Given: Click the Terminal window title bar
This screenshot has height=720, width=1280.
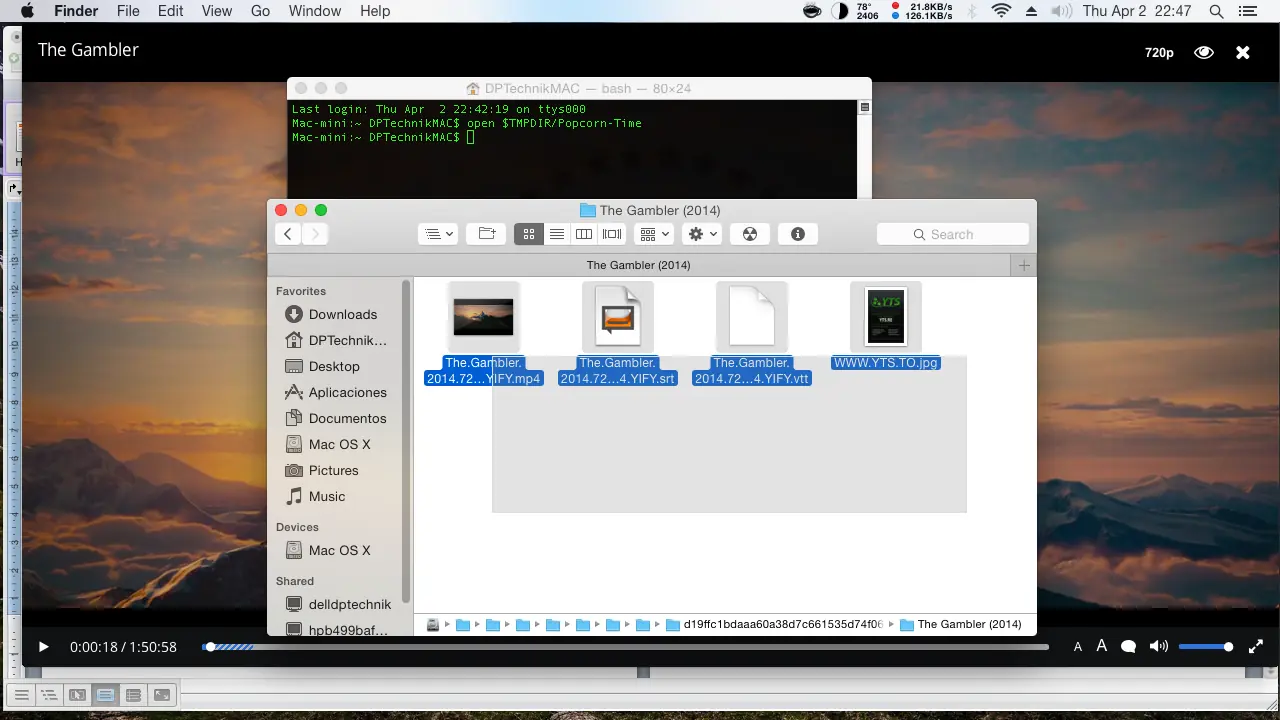Looking at the screenshot, I should pos(579,88).
